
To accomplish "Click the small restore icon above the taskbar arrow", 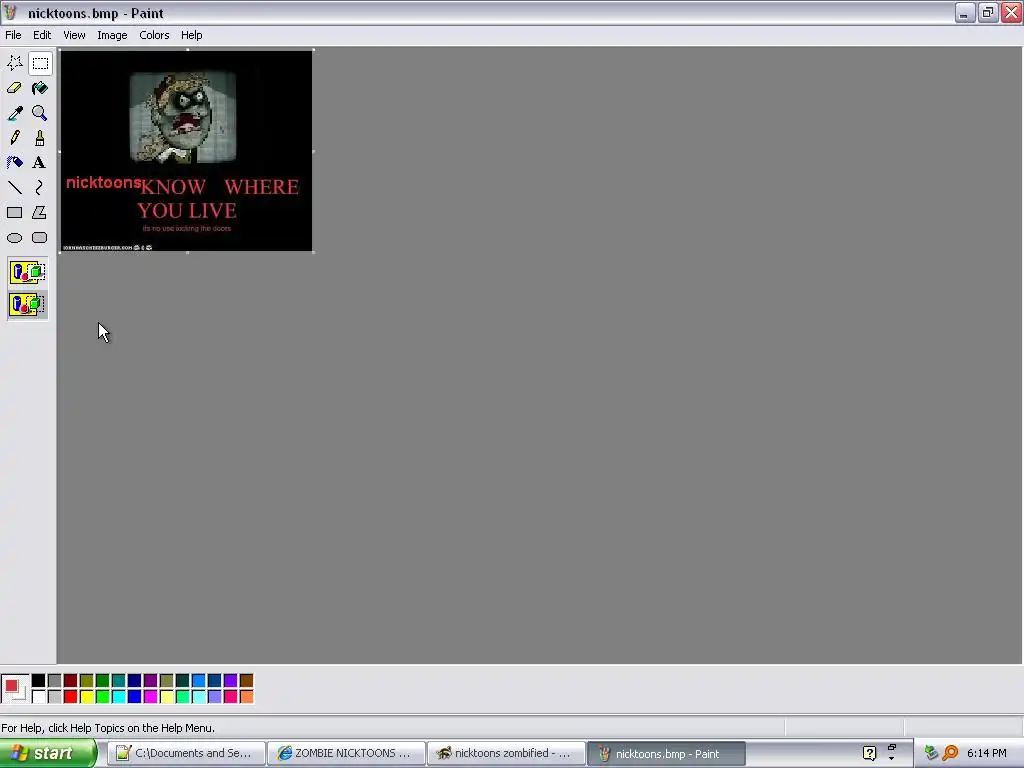I will point(891,747).
